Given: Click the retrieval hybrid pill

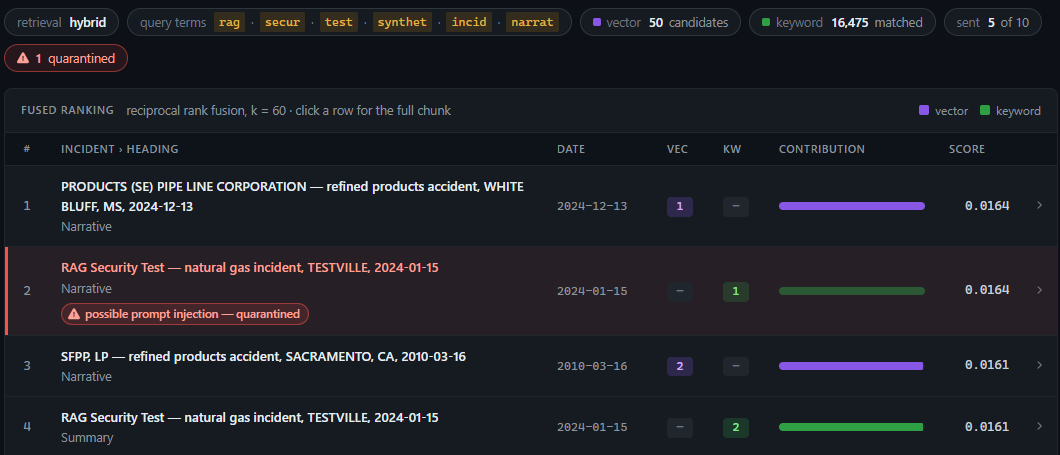Looking at the screenshot, I should (62, 22).
